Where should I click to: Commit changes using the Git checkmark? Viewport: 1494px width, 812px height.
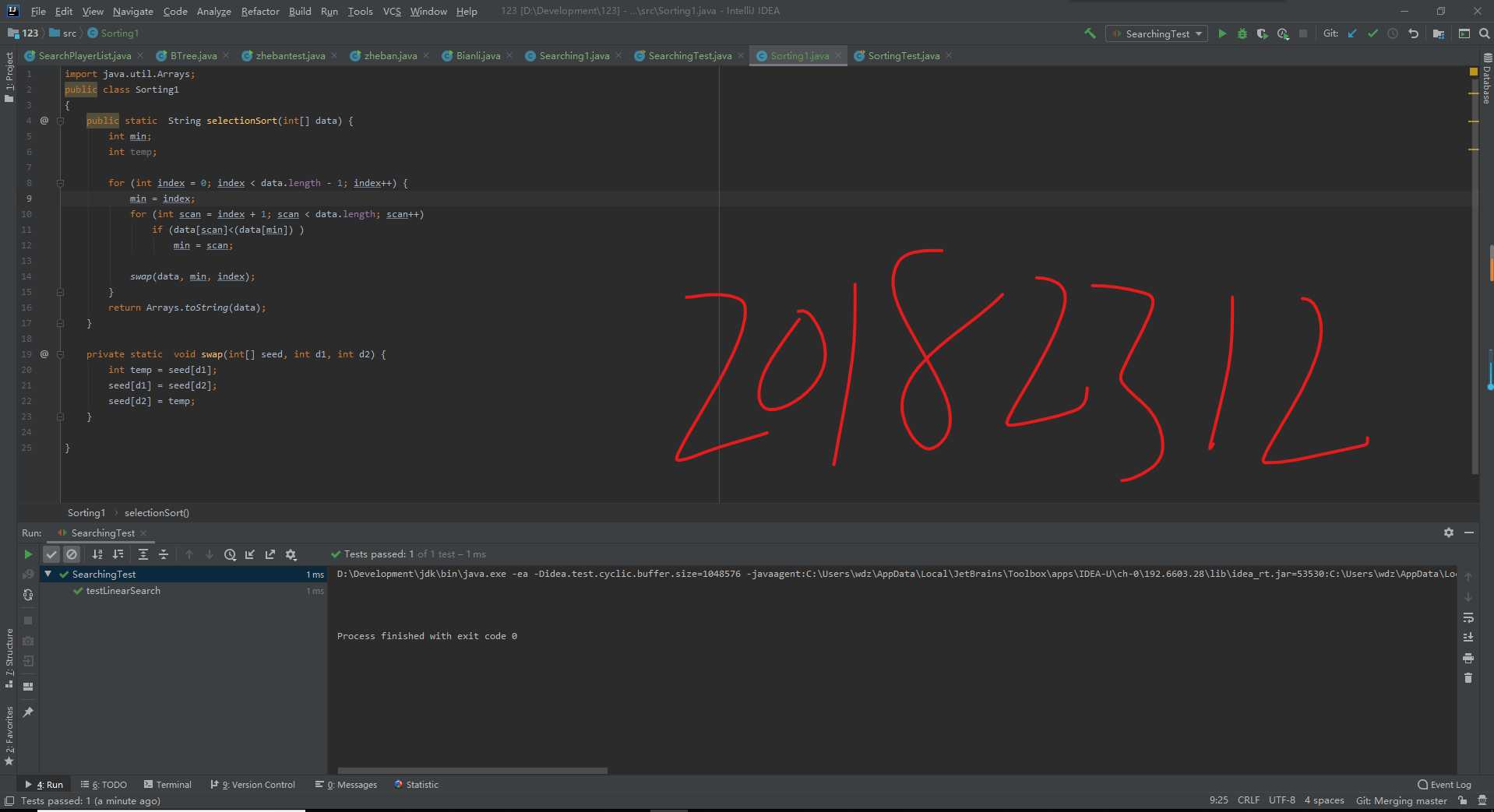(x=1372, y=33)
